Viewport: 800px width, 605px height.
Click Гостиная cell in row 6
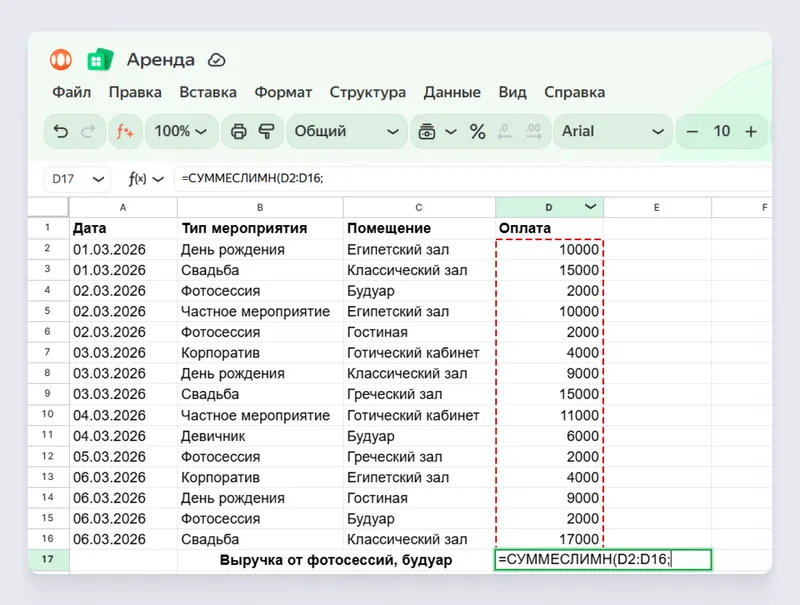[419, 332]
